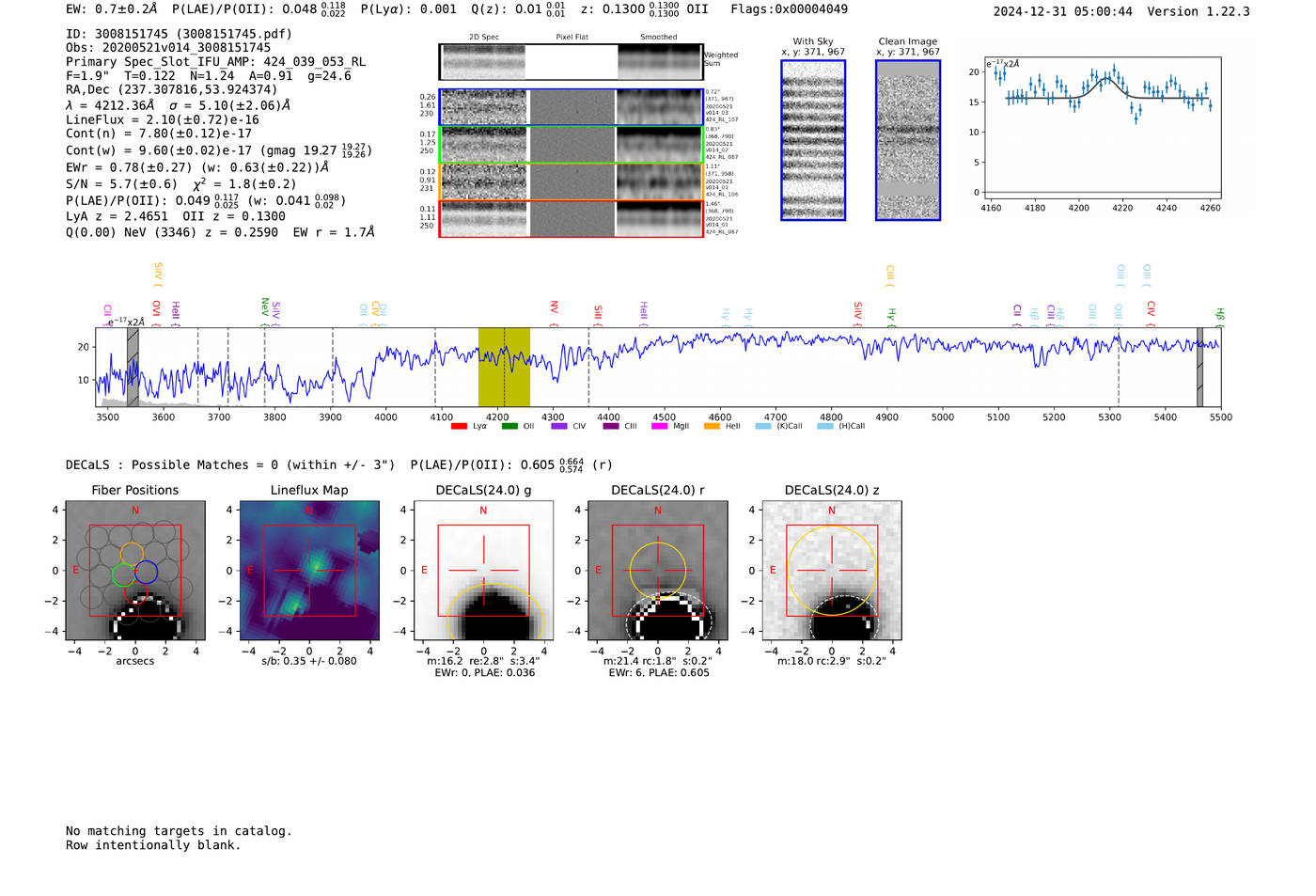1316x896 pixels.
Task: Select the orange-bordered 2D fiber spectrum row
Action: (x=572, y=181)
